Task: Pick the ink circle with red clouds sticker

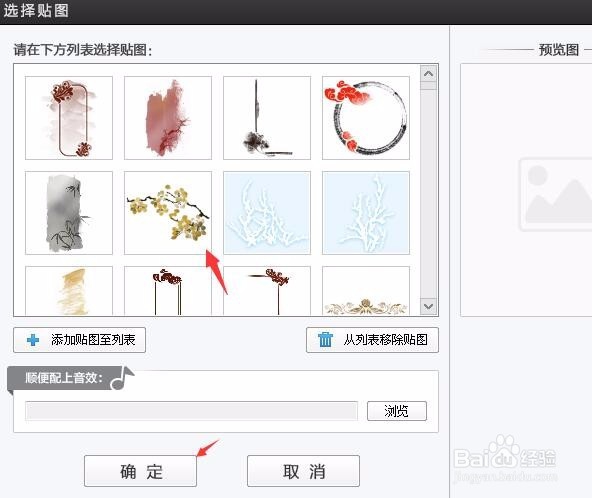Action: [x=365, y=118]
